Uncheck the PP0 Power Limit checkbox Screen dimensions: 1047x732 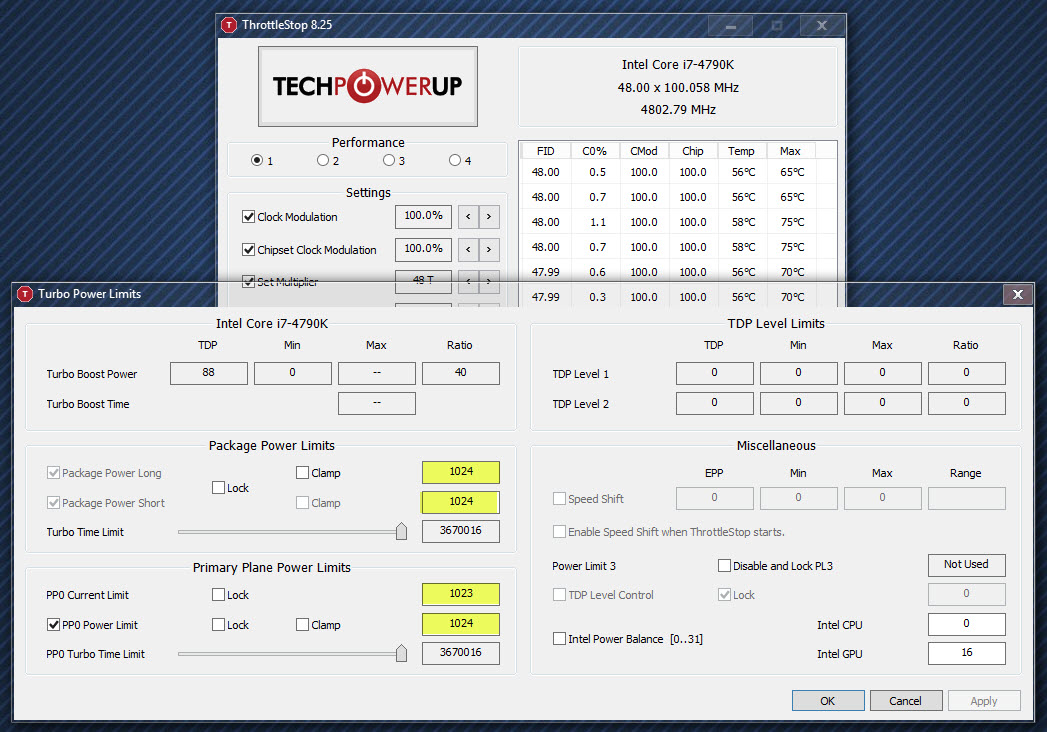53,624
